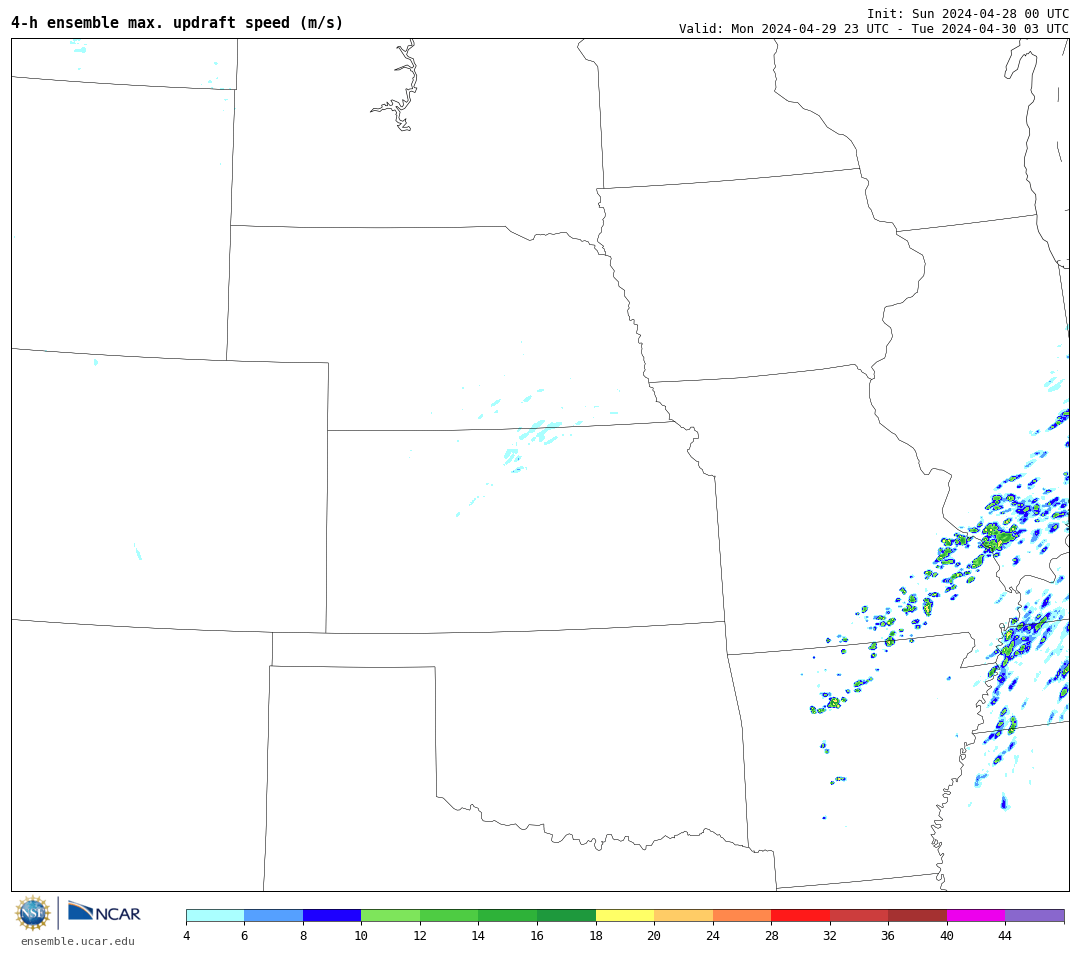
Task: Click the NCAR logo
Action: pos(104,912)
